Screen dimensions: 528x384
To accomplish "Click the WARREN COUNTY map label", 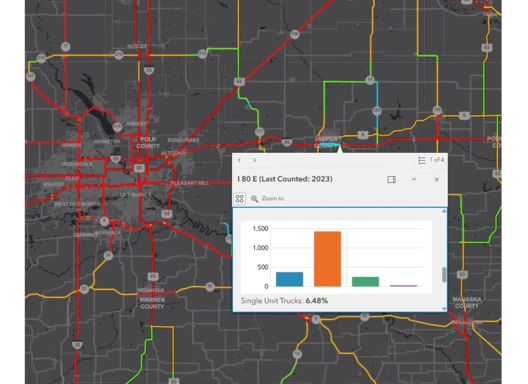I will coord(152,303).
